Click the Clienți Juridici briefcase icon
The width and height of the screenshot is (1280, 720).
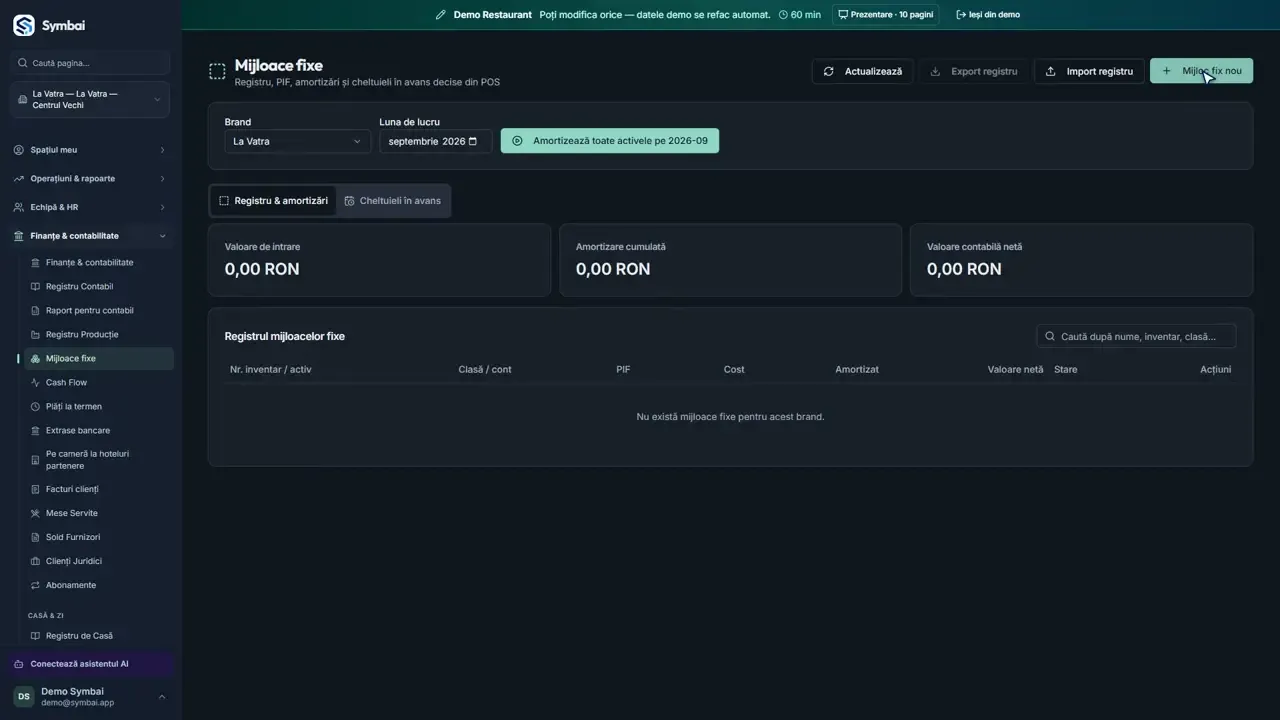pyautogui.click(x=36, y=562)
